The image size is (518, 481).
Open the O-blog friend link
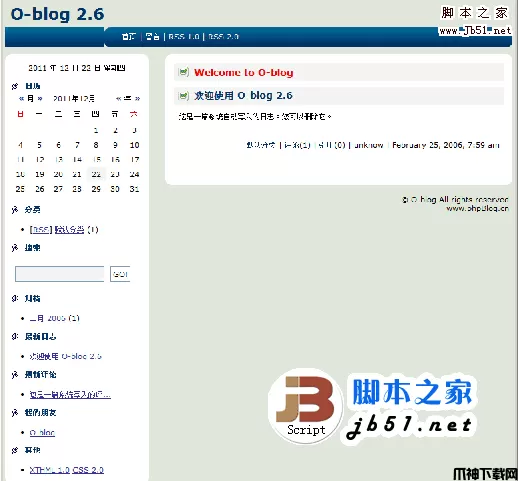(x=42, y=433)
